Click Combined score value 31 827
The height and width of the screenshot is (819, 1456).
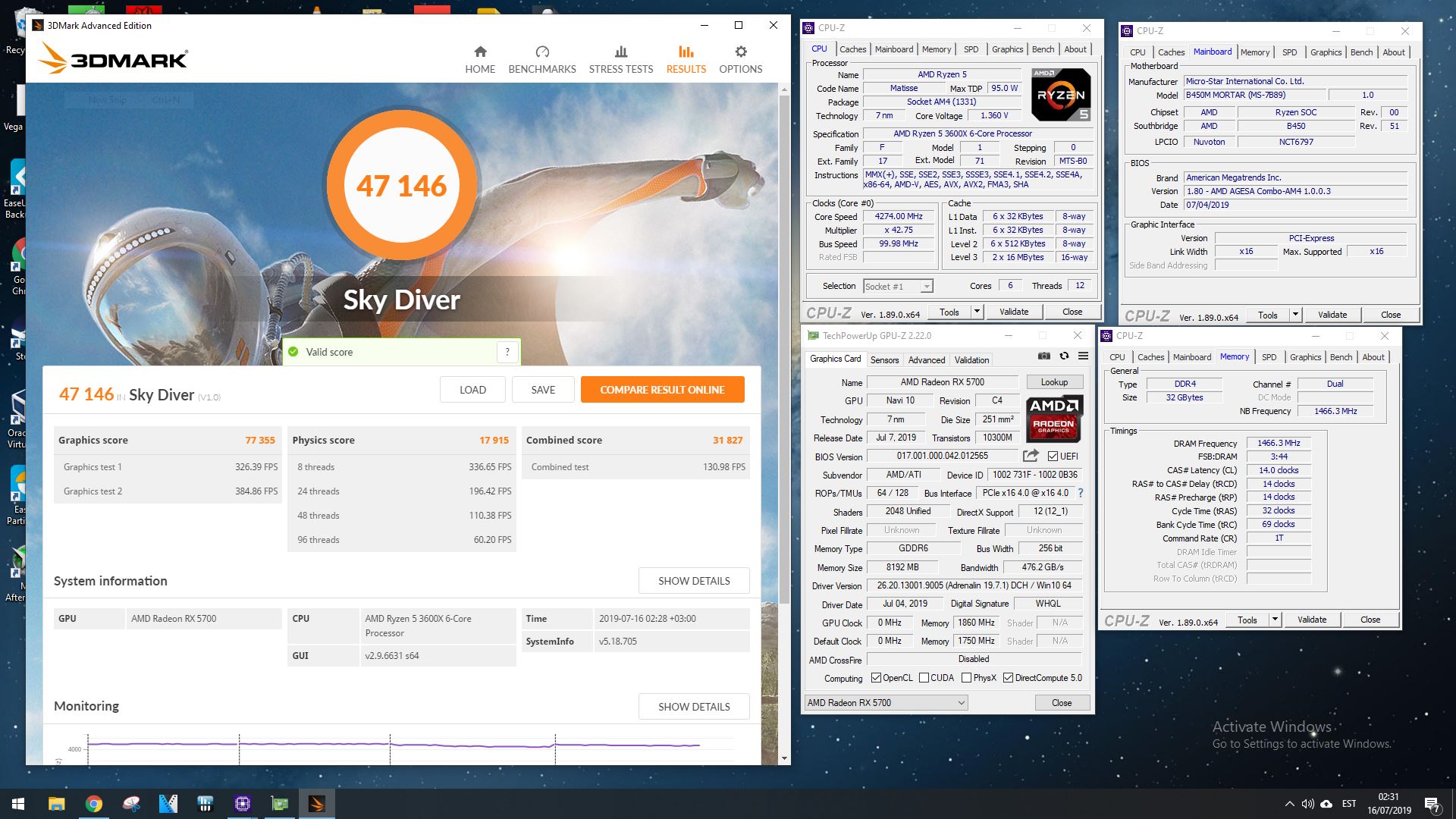coord(727,440)
